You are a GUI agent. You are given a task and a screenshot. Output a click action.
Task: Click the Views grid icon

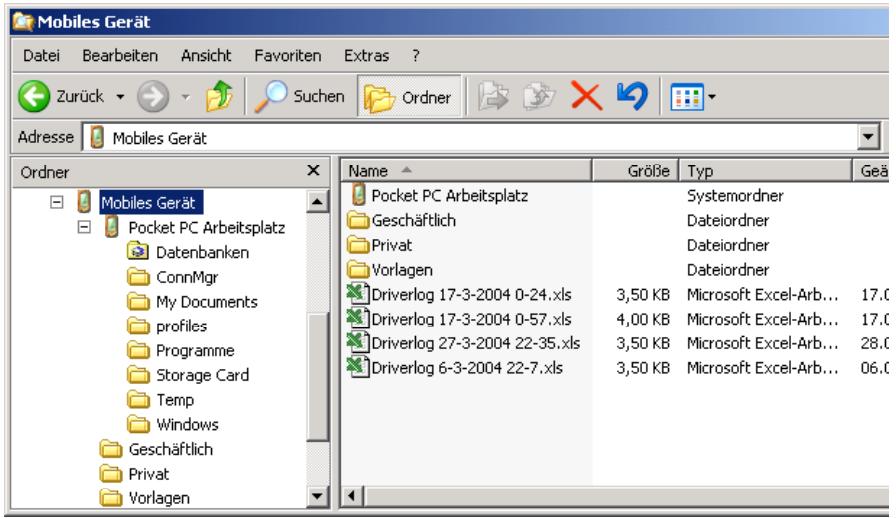click(687, 97)
